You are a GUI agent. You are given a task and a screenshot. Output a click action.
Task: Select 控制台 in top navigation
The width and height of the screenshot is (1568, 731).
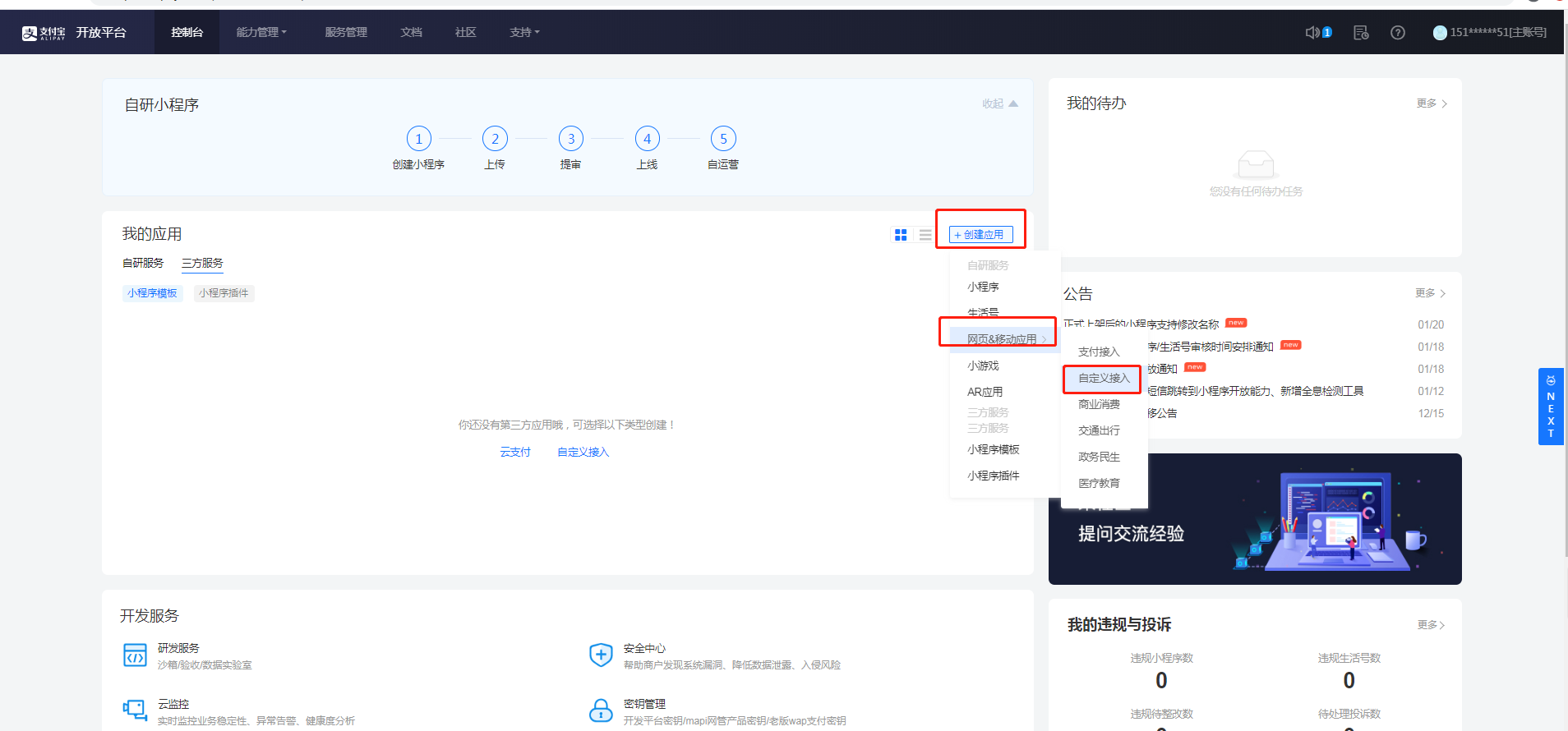click(x=187, y=32)
